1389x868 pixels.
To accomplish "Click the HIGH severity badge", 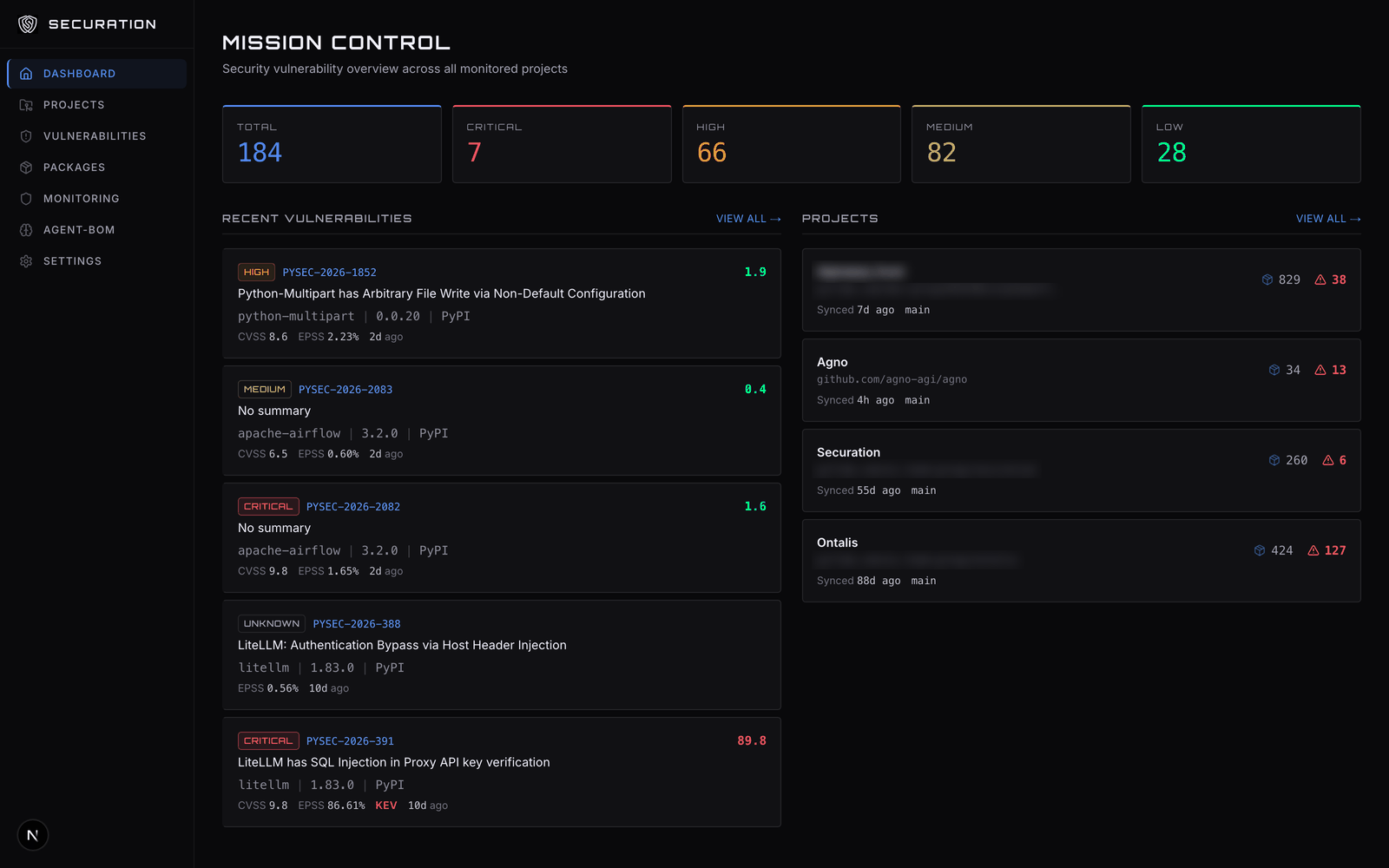I will [x=256, y=273].
